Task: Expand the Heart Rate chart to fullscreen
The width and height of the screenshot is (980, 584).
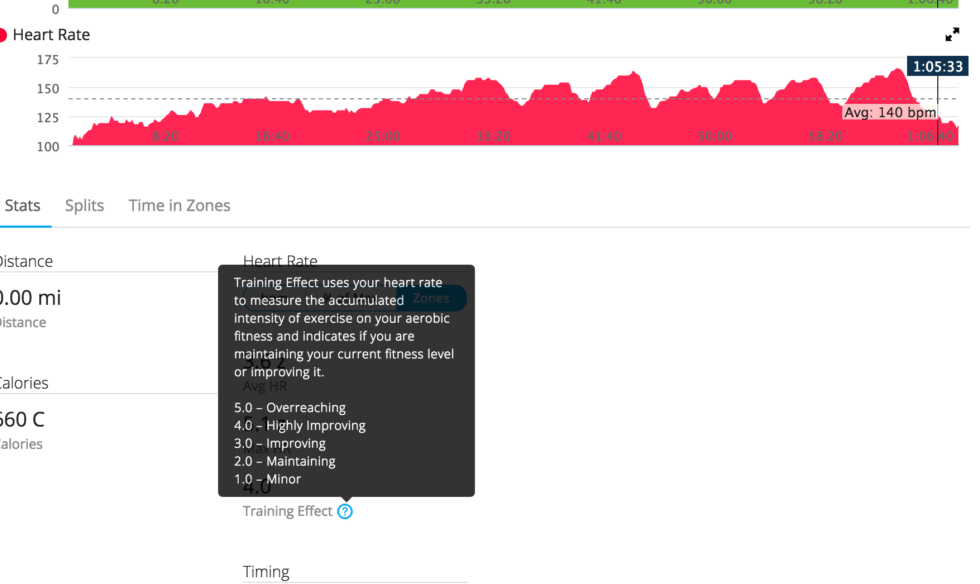Action: pos(952,34)
